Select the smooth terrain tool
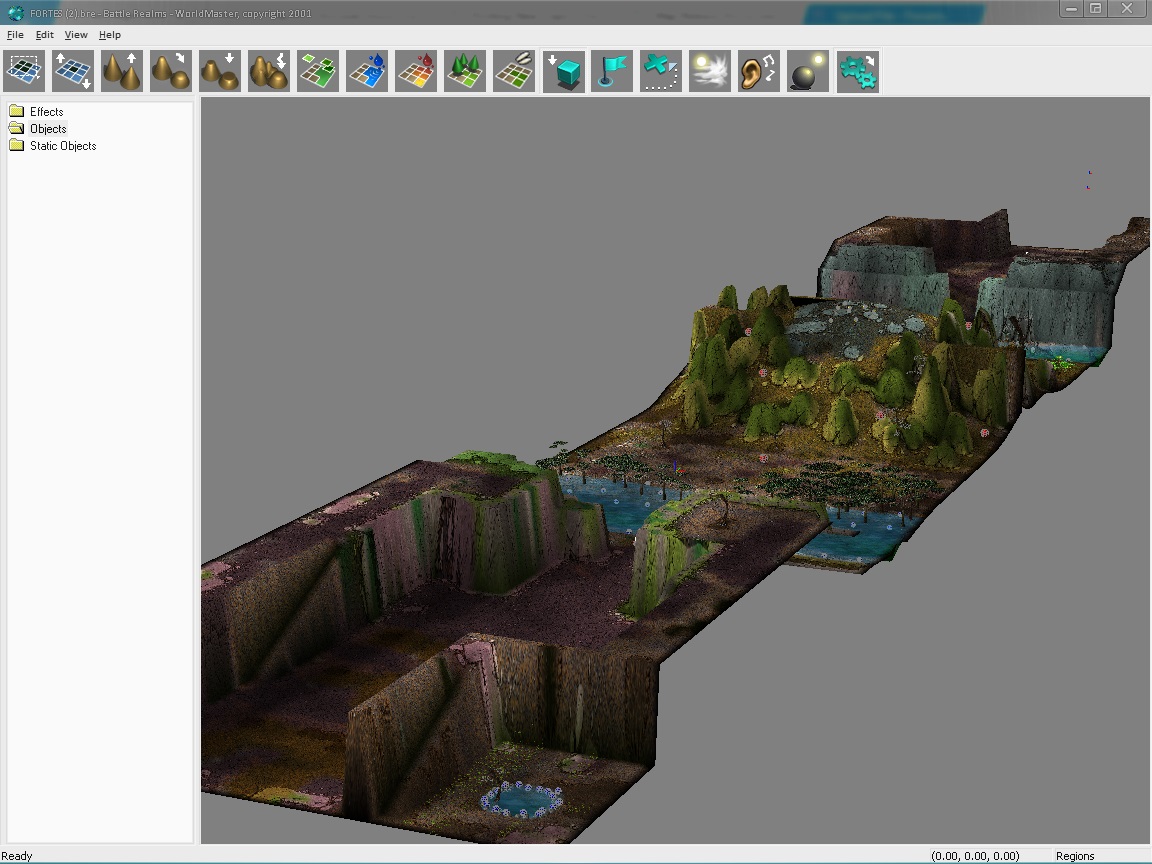The width and height of the screenshot is (1152, 864). pos(170,71)
